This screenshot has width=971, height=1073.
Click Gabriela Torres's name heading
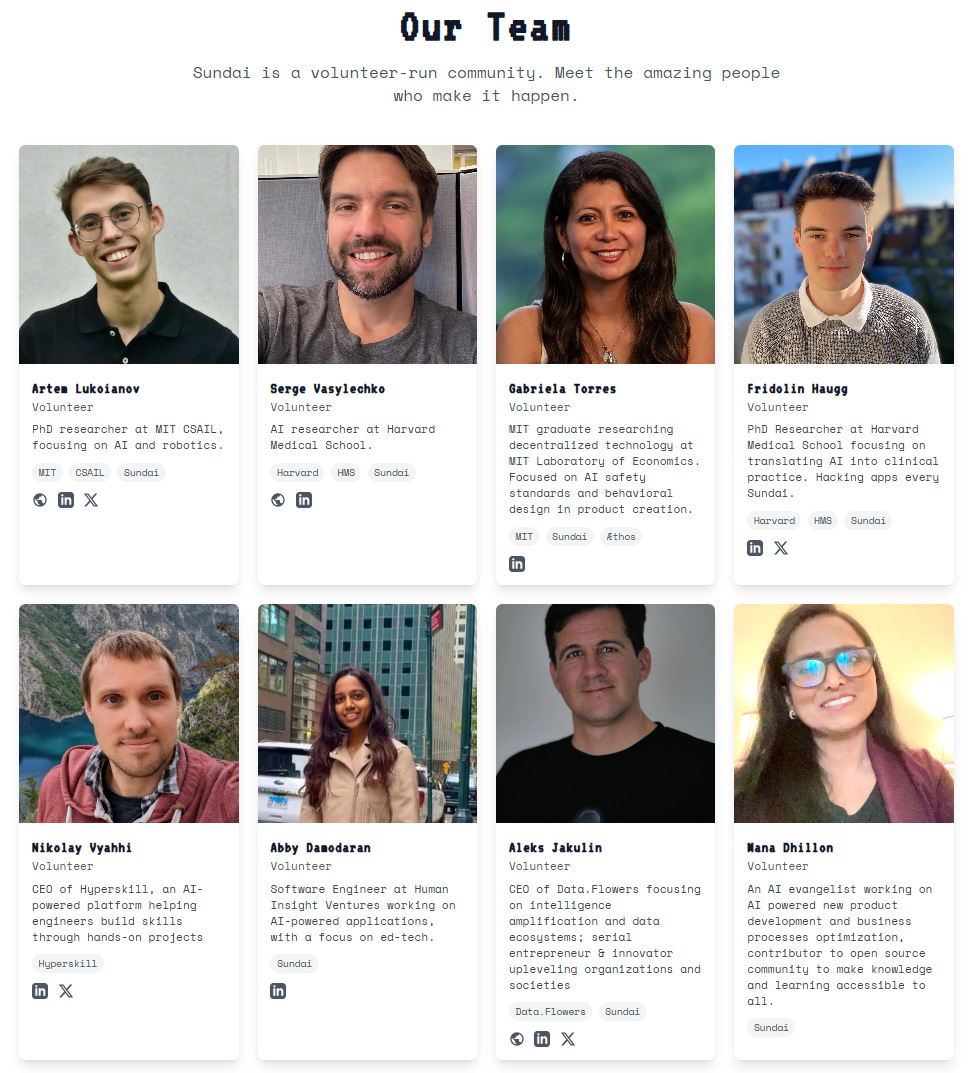(562, 389)
